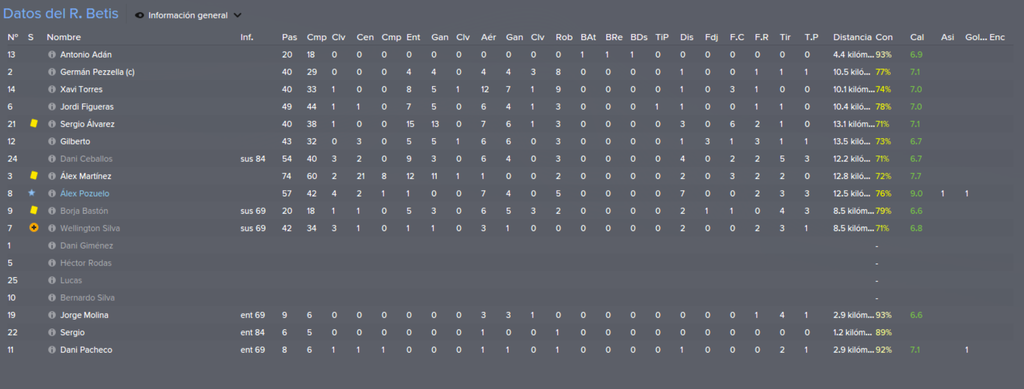Open player Xavi Torres
The width and height of the screenshot is (1024, 389).
click(81, 89)
